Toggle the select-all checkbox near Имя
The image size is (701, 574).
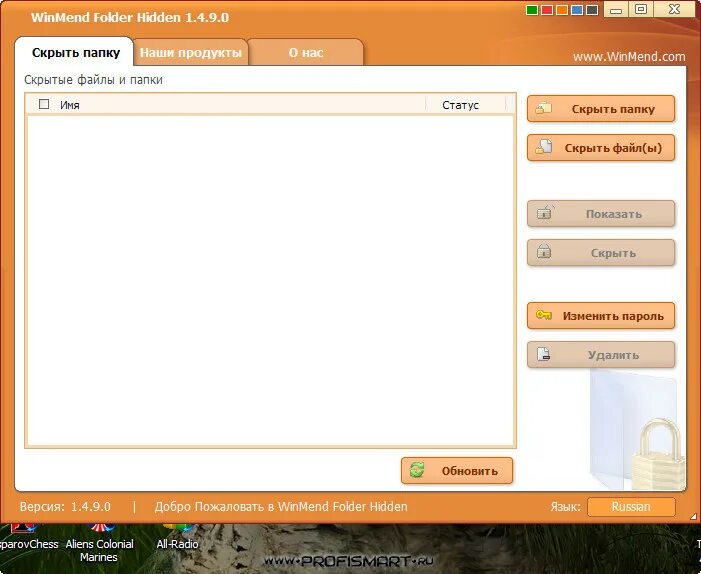coord(44,104)
